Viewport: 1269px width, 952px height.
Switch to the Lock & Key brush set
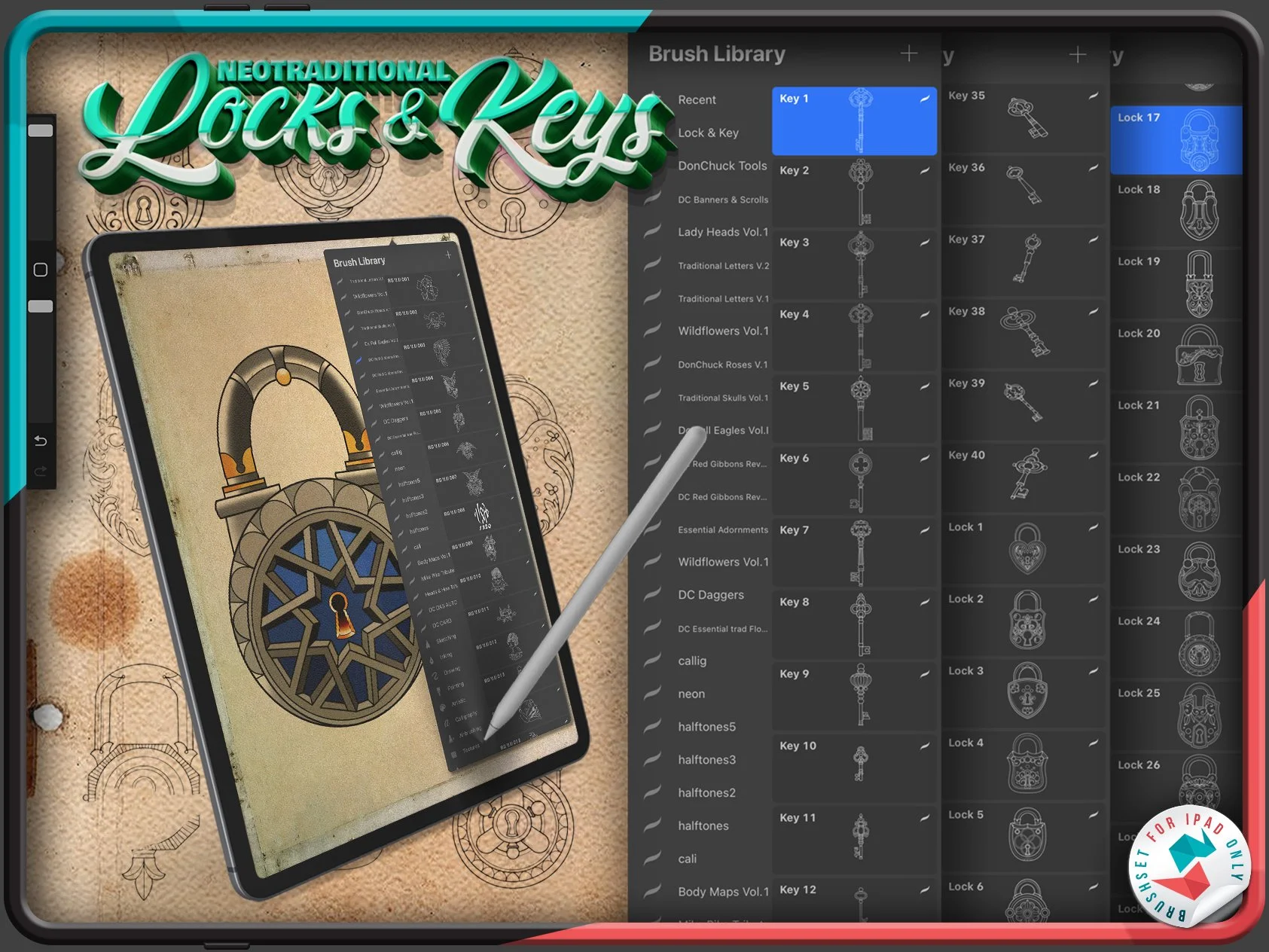708,133
